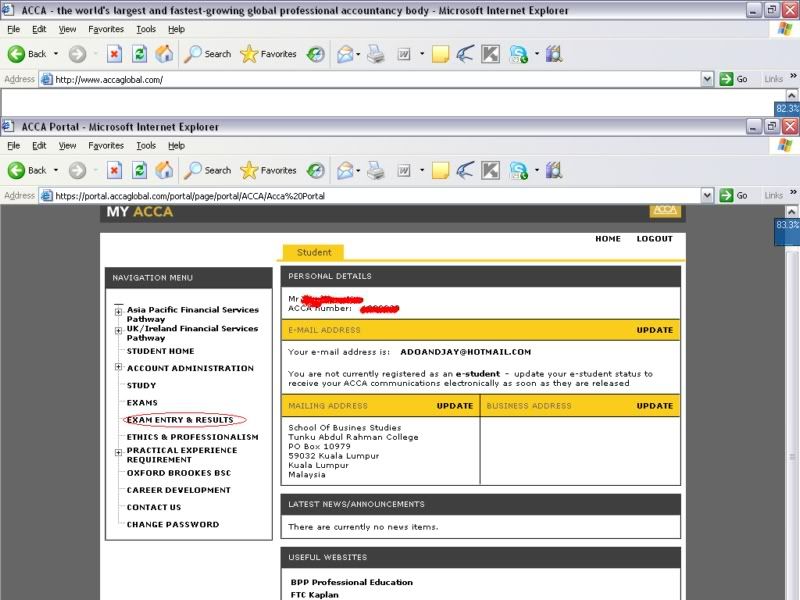Screen dimensions: 800x600
Task: Open Favorites star in ACCA Portal window
Action: click(268, 170)
